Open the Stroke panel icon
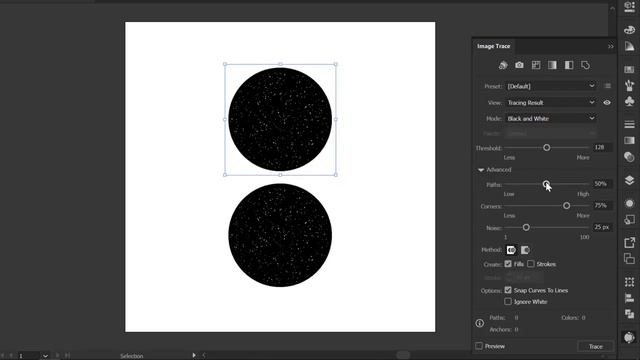This screenshot has height=360, width=640. coord(629,124)
